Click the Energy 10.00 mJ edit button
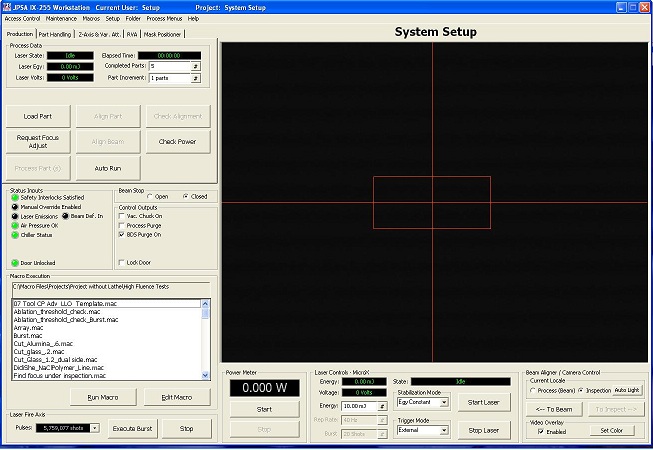 [382, 406]
